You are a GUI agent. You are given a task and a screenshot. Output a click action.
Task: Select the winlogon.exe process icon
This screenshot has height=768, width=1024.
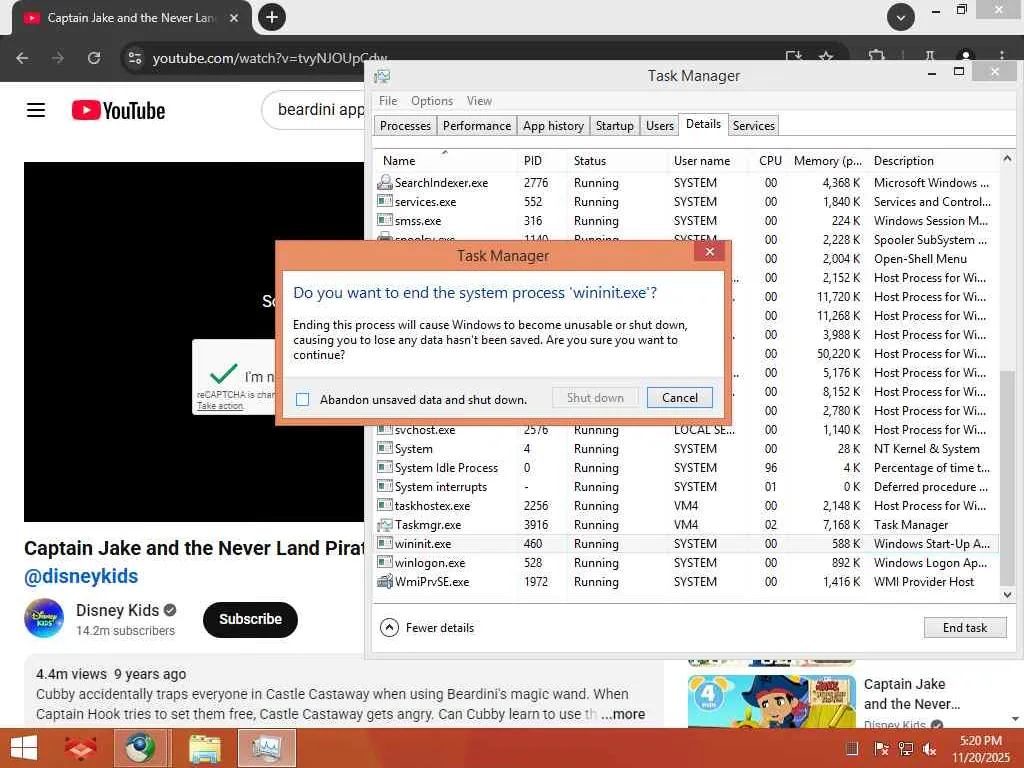point(385,562)
